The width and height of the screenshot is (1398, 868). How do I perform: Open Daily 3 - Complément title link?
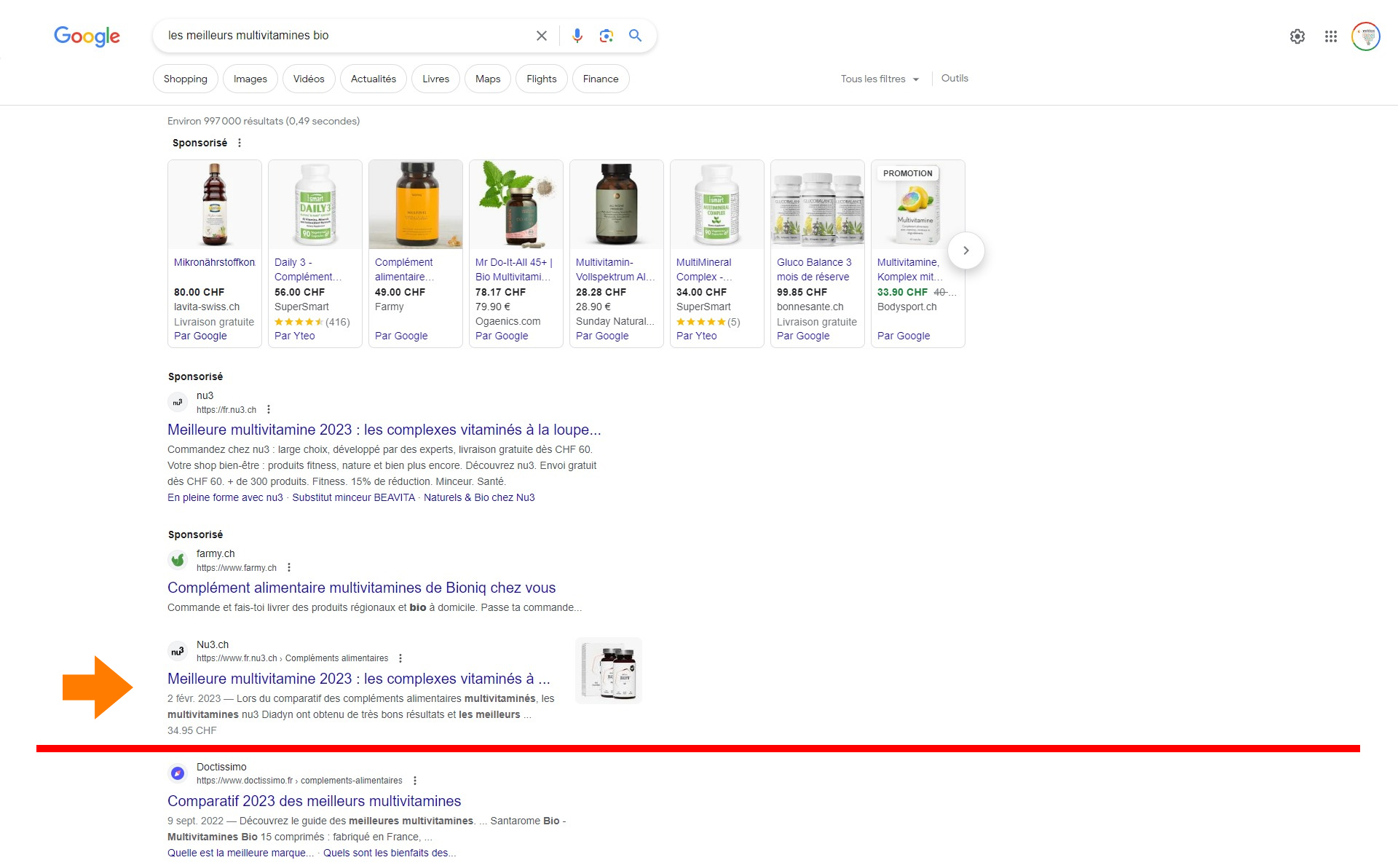coord(308,269)
